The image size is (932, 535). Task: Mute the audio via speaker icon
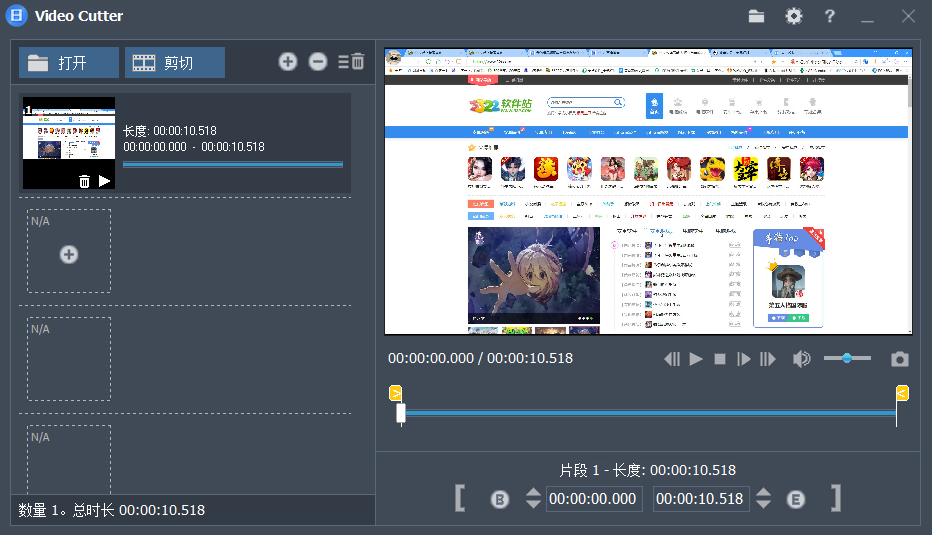point(801,358)
